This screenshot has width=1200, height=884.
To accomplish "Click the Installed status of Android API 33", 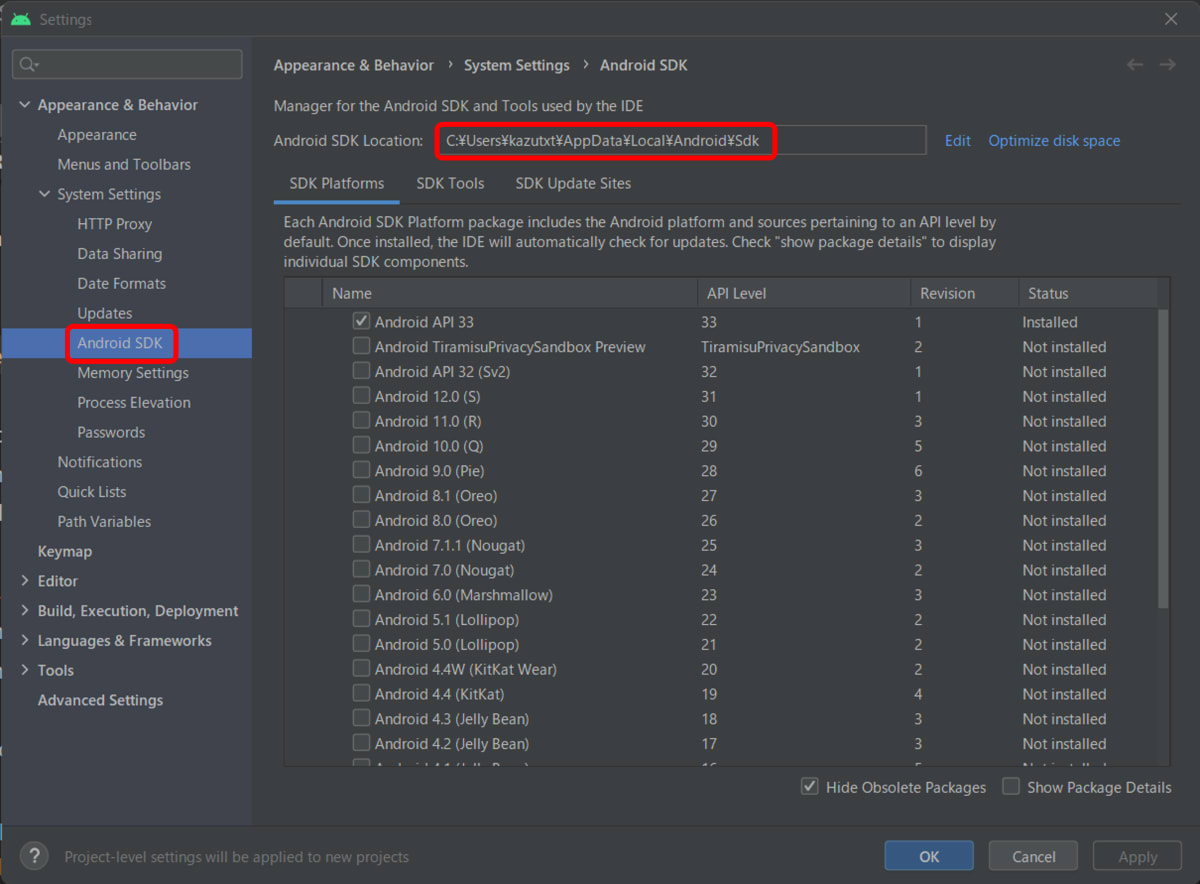I will click(1050, 322).
